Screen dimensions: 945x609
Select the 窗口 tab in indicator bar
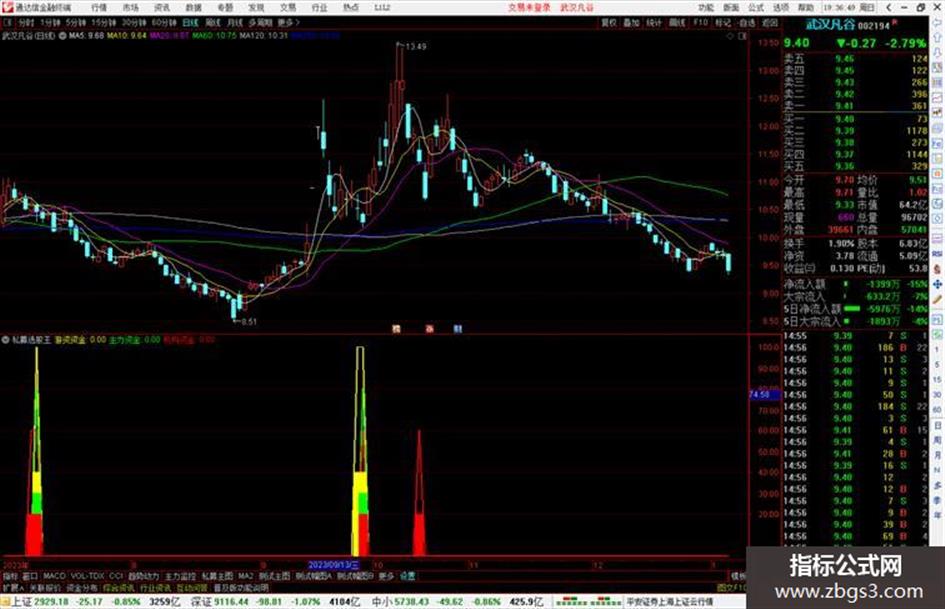(x=30, y=576)
